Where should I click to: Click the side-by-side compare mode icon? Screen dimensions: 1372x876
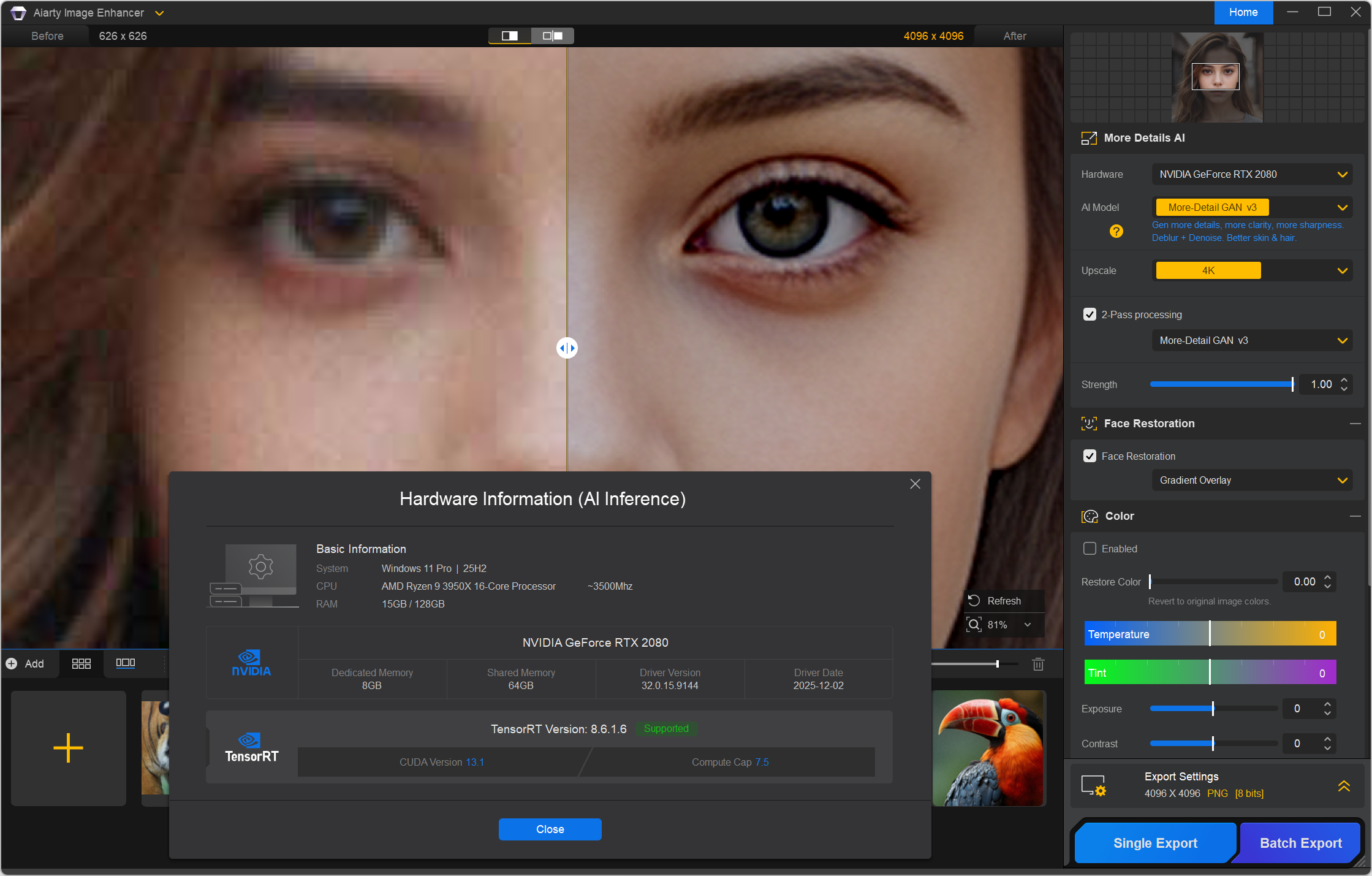[x=552, y=36]
